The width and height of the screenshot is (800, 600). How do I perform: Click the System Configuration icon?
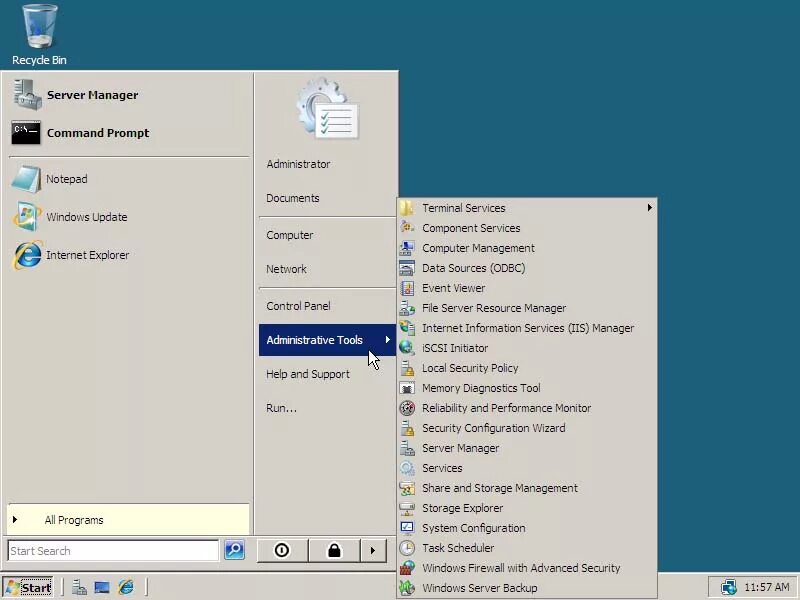click(407, 528)
